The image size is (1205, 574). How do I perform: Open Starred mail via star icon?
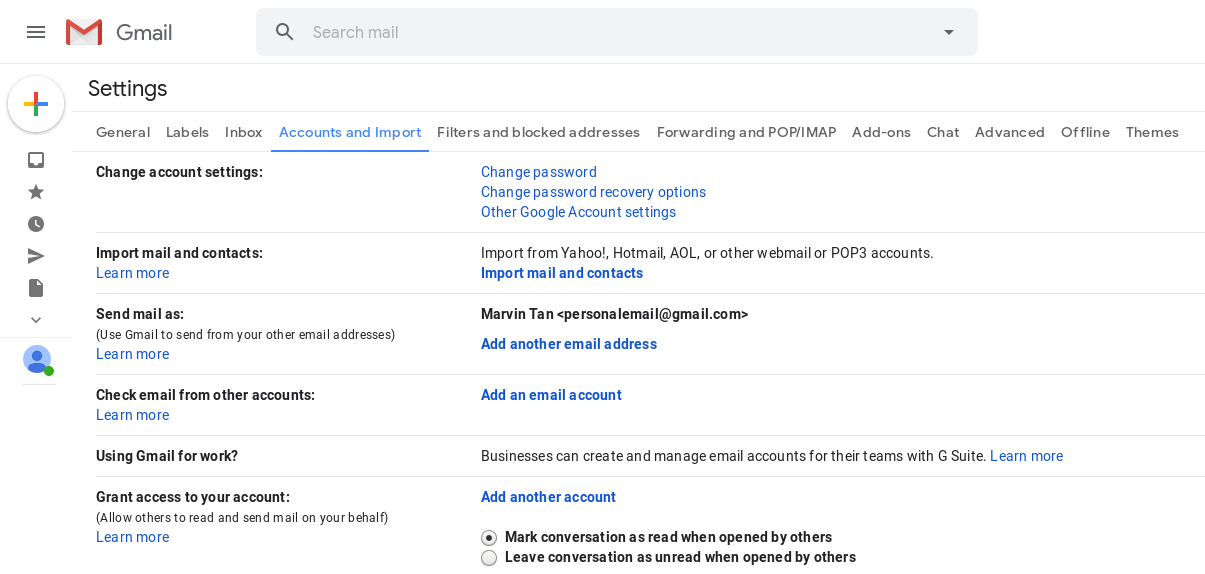(x=36, y=192)
